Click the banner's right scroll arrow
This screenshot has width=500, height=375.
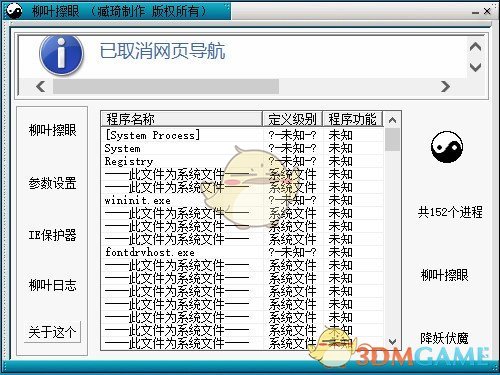coord(445,86)
